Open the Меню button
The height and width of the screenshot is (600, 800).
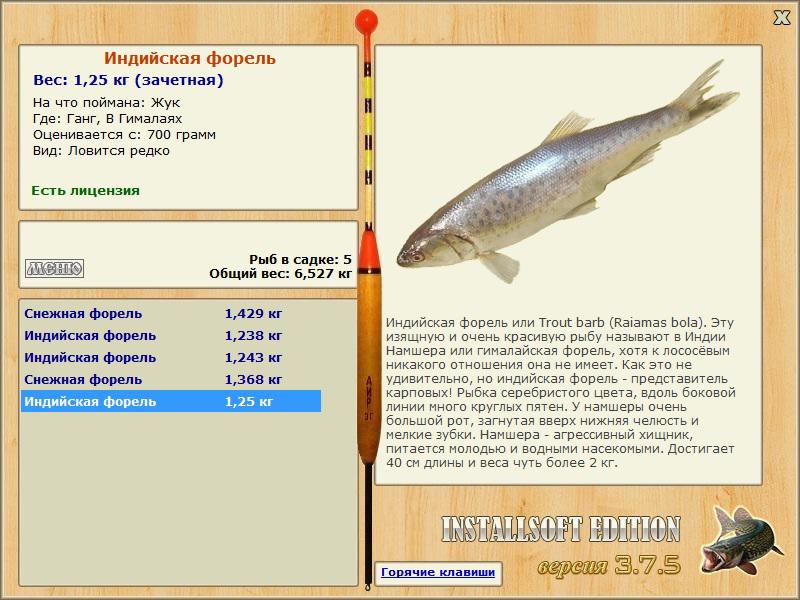[55, 268]
